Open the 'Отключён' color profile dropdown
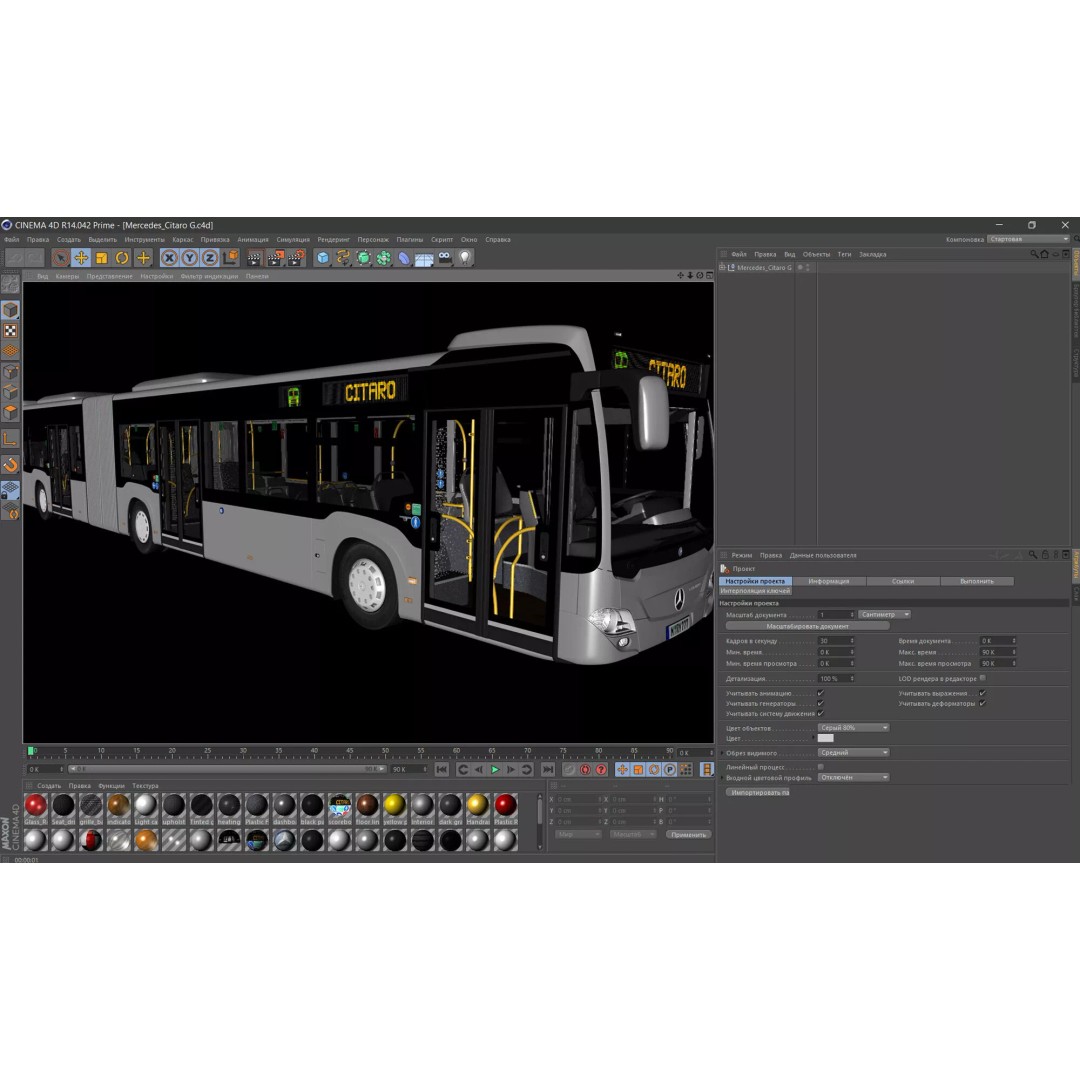The image size is (1080, 1080). pyautogui.click(x=854, y=777)
